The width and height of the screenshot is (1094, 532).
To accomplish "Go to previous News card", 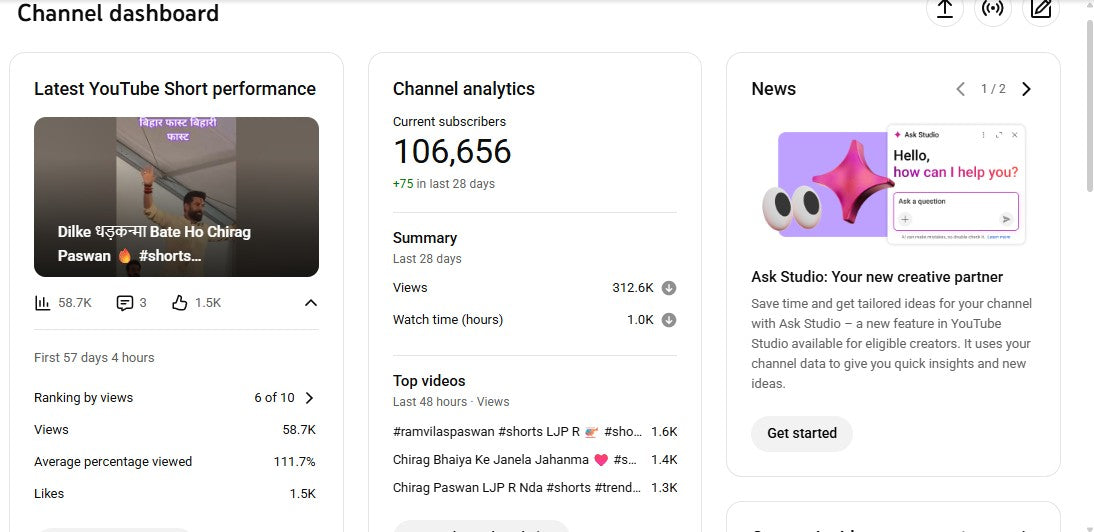I will pyautogui.click(x=960, y=89).
